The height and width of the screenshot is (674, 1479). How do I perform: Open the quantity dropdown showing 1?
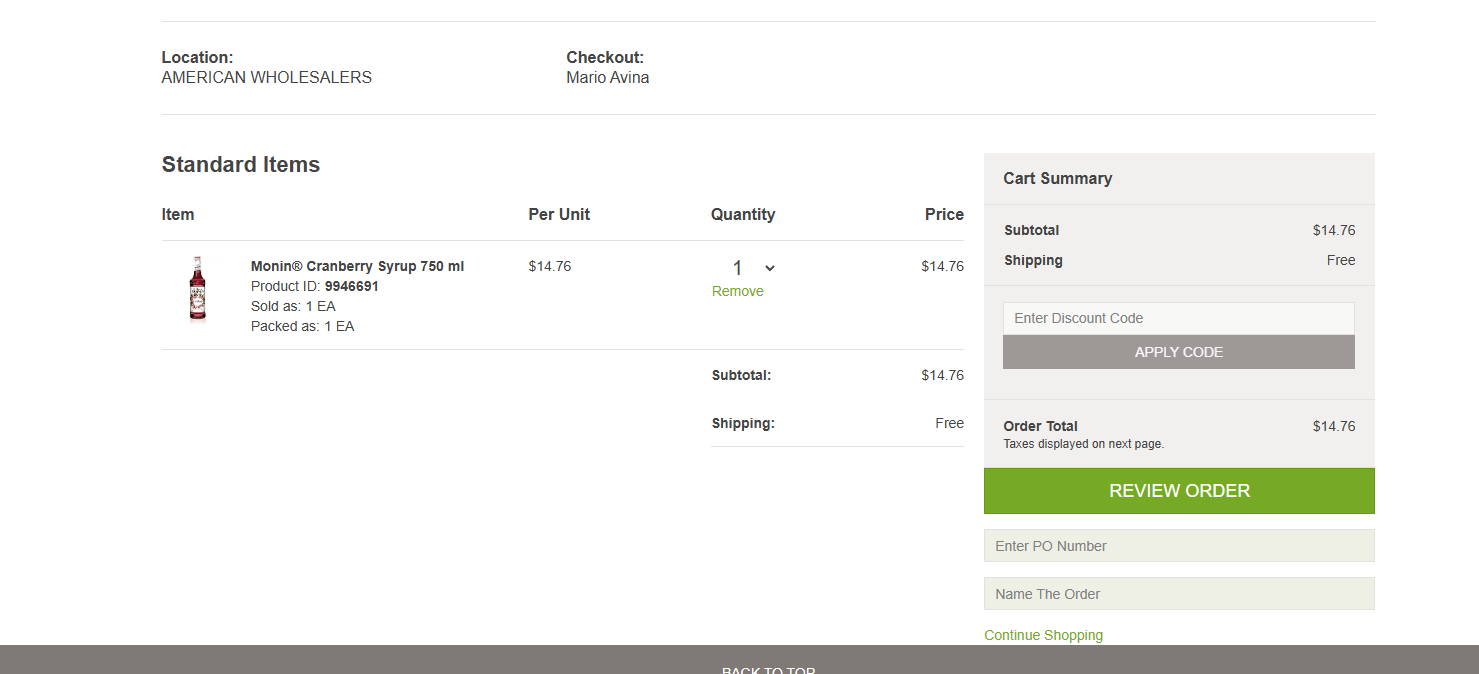(x=753, y=268)
